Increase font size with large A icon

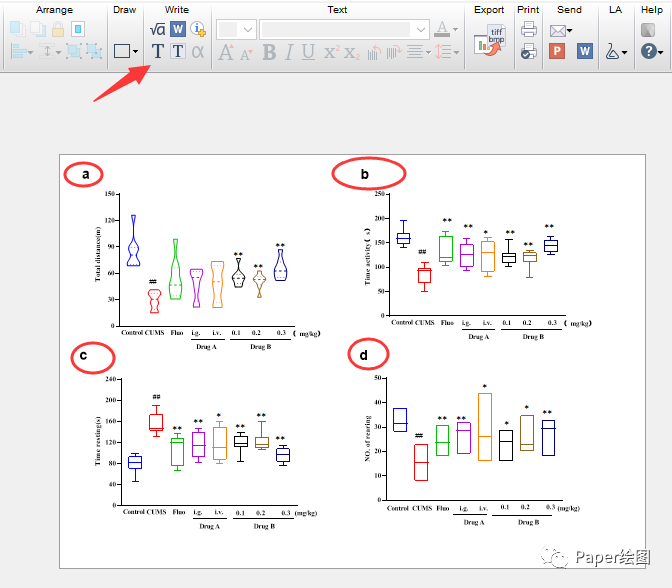(226, 52)
